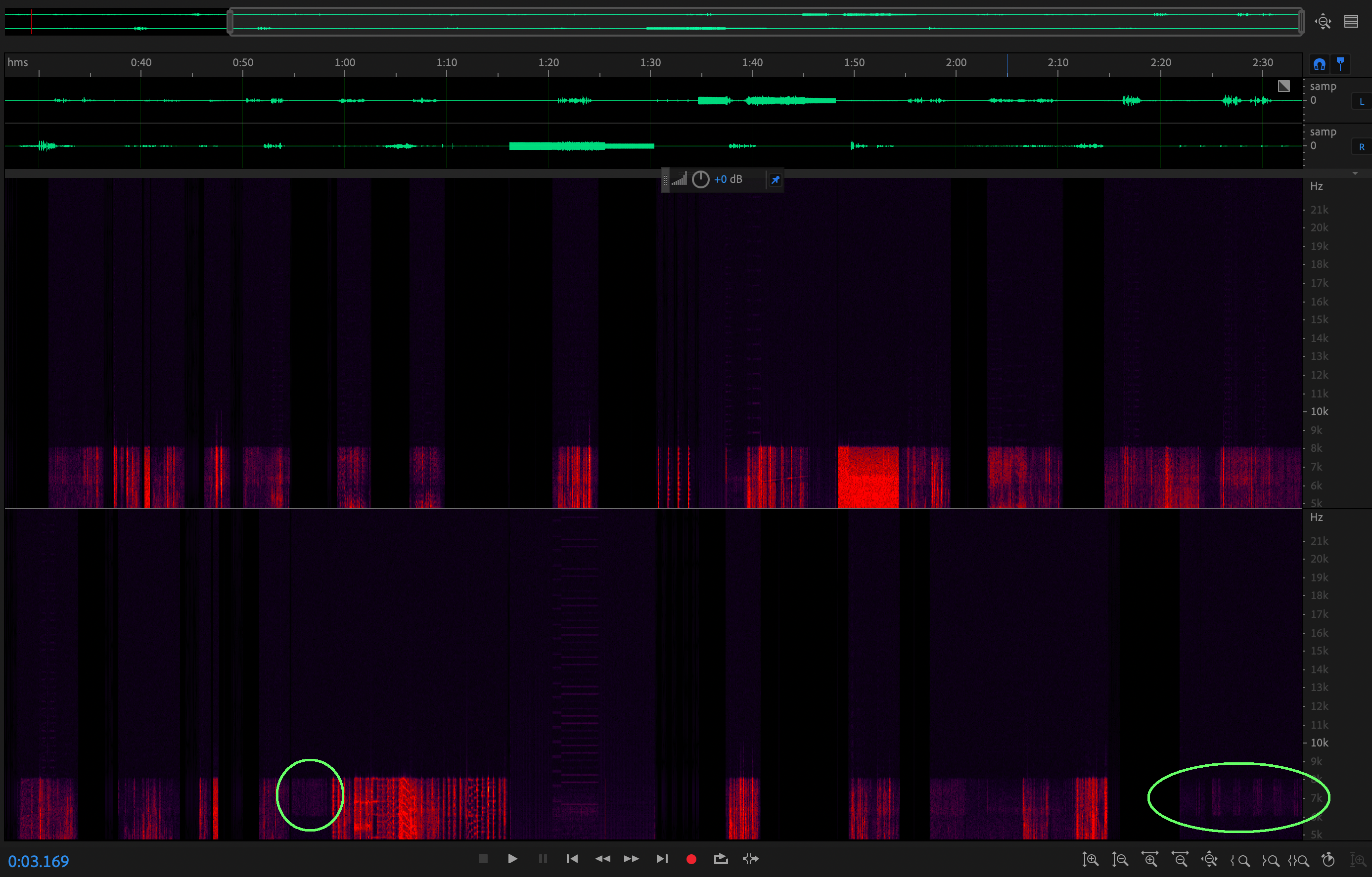
Task: Click the Zoom Out Time icon
Action: (1180, 859)
